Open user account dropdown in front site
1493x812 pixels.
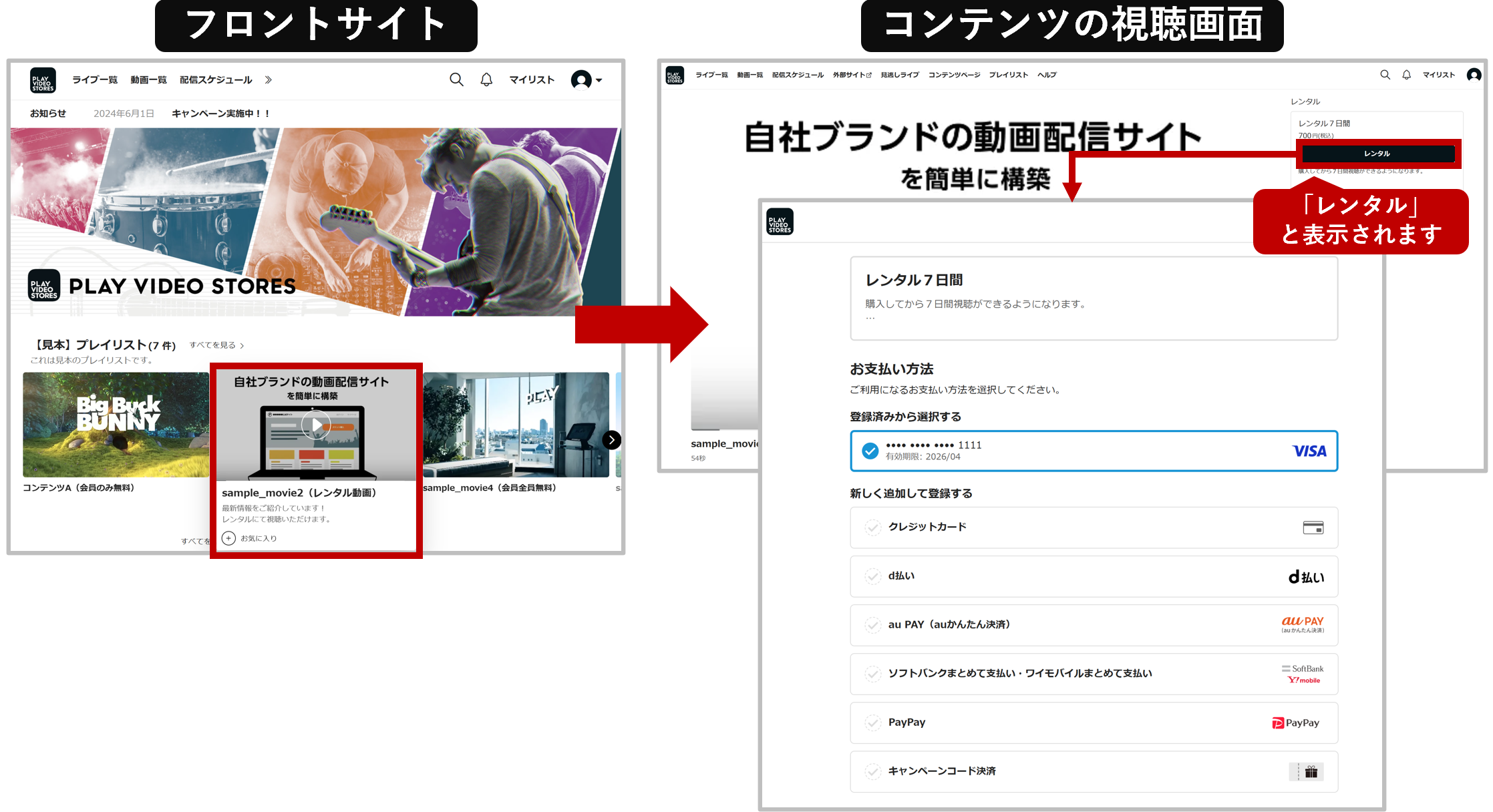(587, 80)
